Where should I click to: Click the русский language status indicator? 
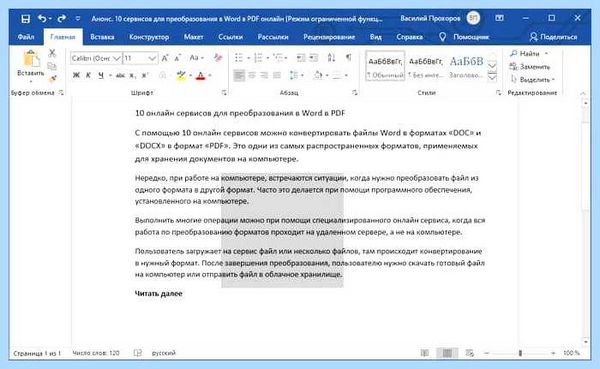tap(164, 353)
